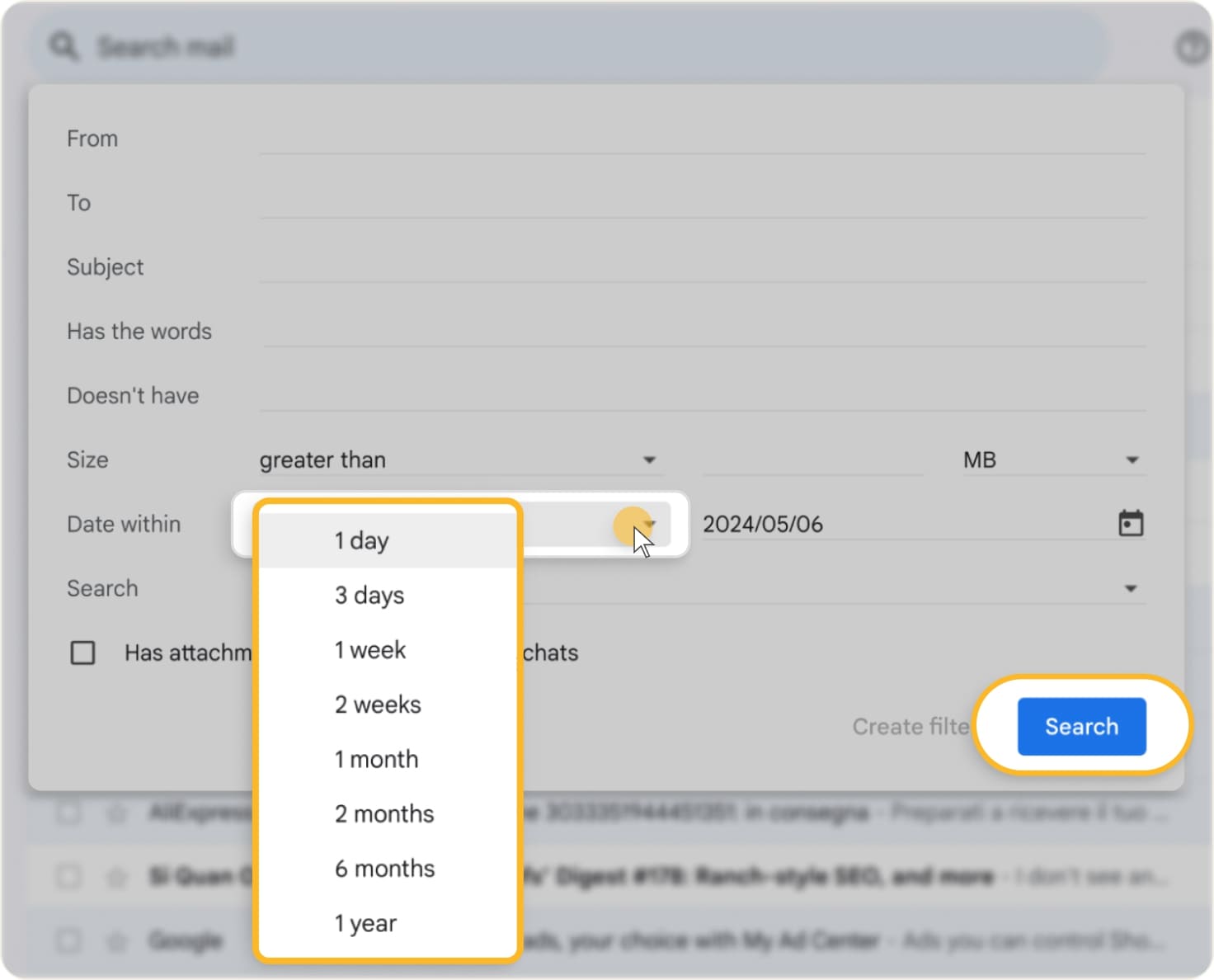This screenshot has width=1214, height=980.
Task: Click the date field showing 2024/05/06
Action: coord(764,523)
